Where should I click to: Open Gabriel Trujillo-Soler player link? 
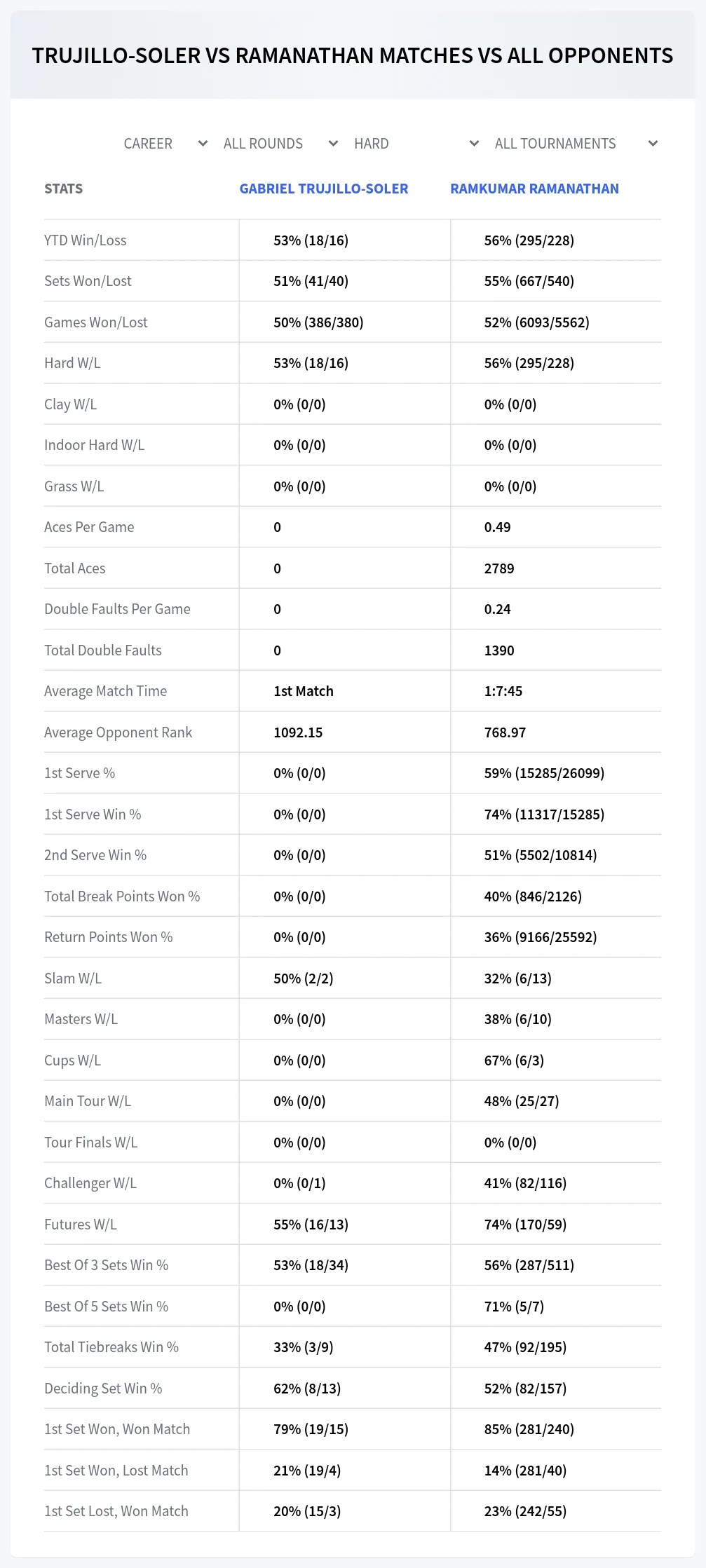324,189
